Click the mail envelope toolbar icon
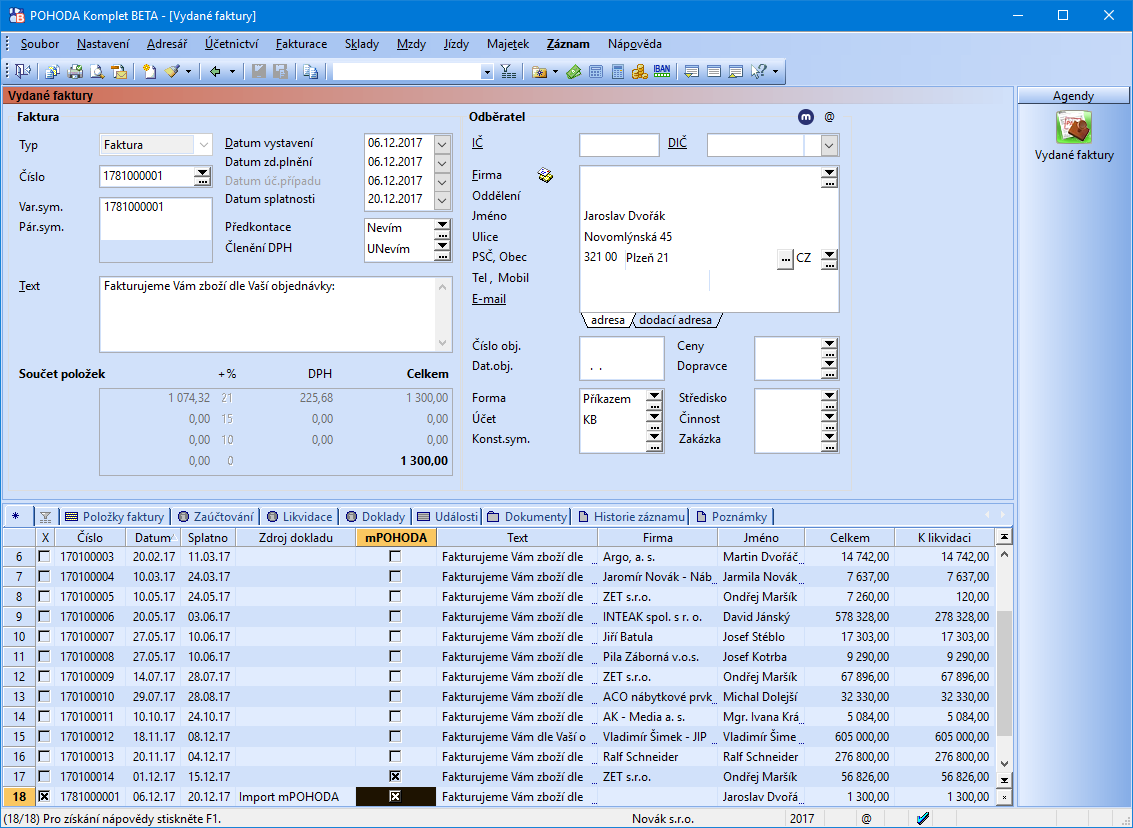Image resolution: width=1133 pixels, height=828 pixels. [x=119, y=72]
